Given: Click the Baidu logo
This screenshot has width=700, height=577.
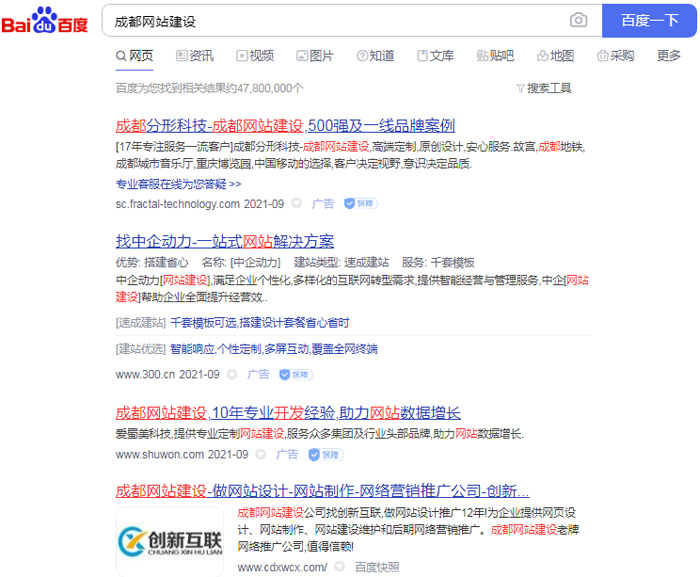Looking at the screenshot, I should [x=45, y=21].
